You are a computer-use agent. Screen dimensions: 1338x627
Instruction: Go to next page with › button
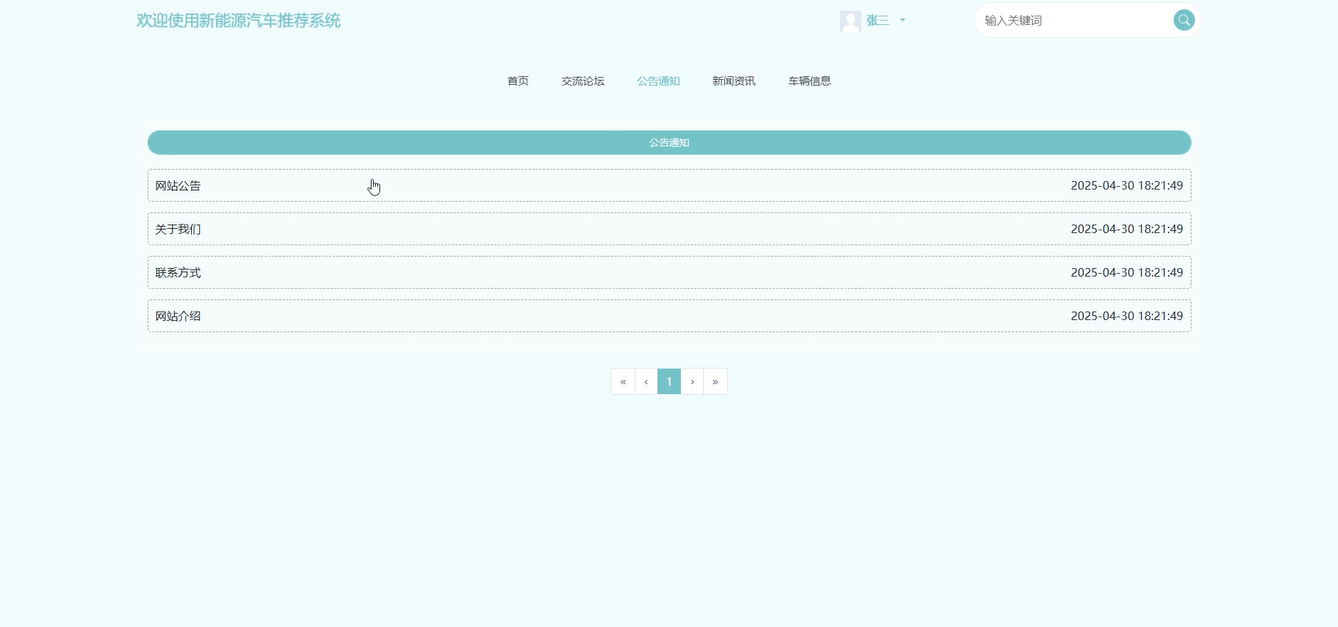(692, 381)
